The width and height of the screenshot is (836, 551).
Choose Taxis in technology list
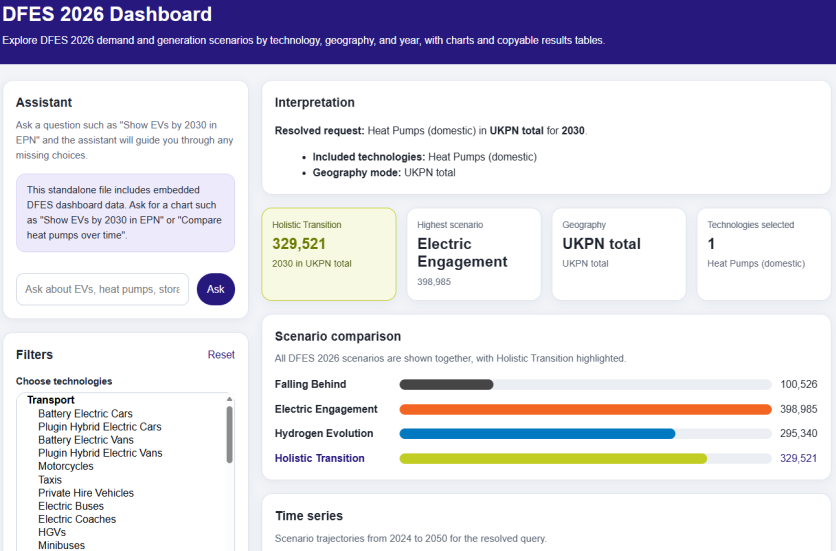[50, 480]
